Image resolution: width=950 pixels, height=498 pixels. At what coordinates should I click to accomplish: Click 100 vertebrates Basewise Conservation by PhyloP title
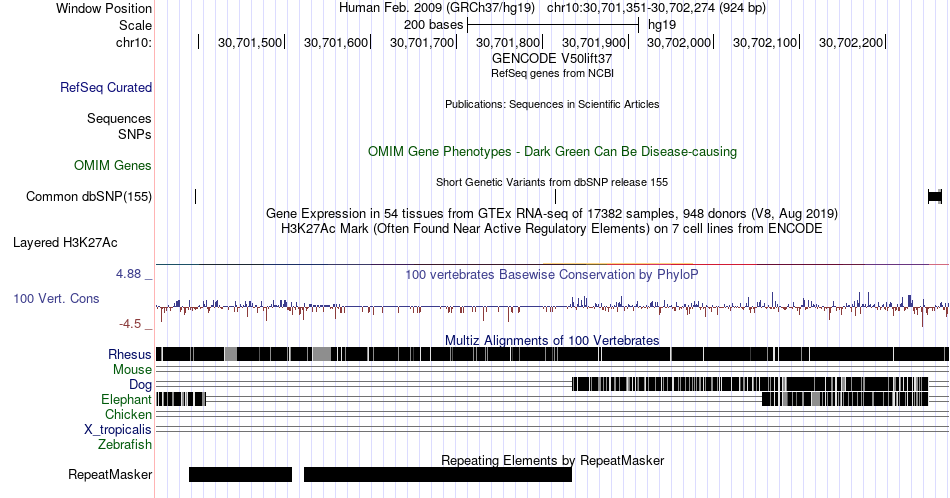552,274
